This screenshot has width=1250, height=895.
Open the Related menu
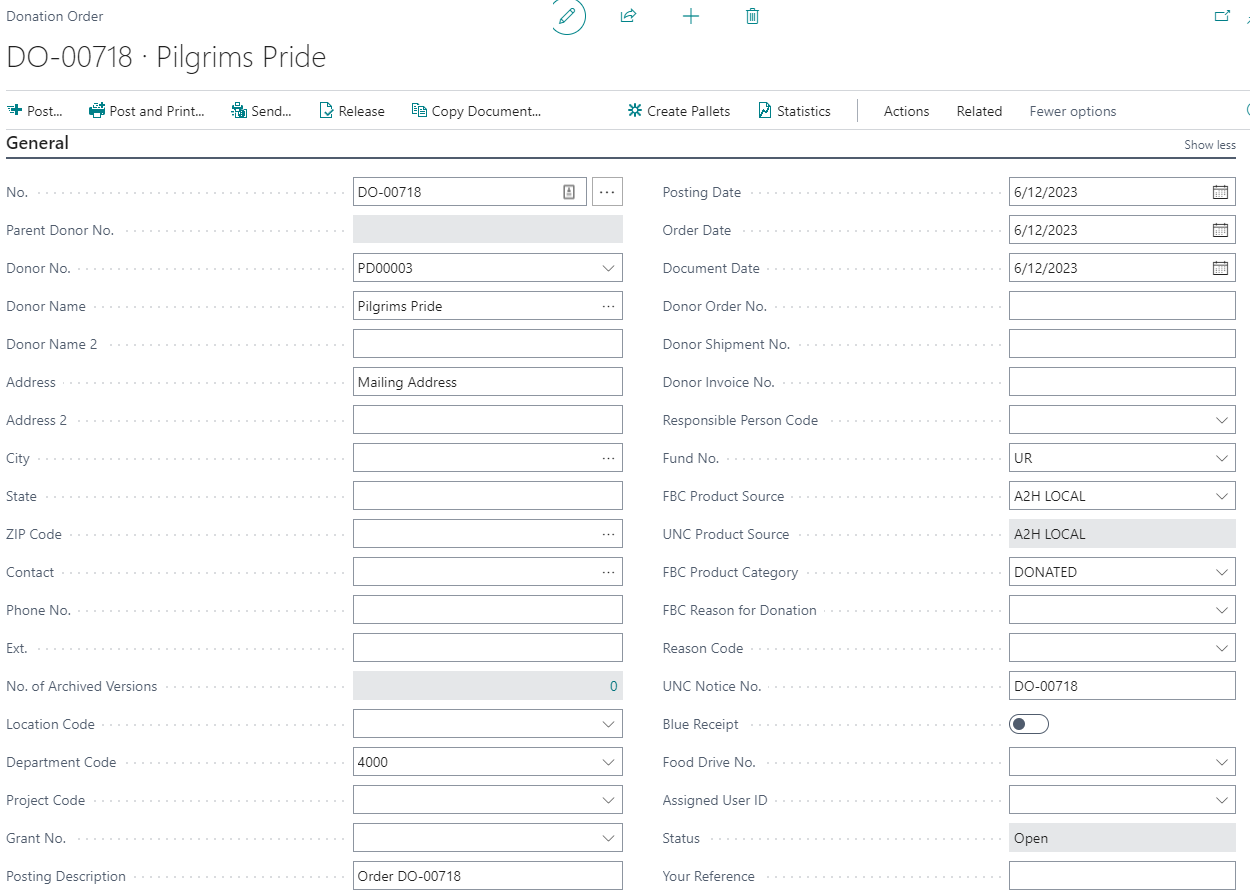point(979,111)
